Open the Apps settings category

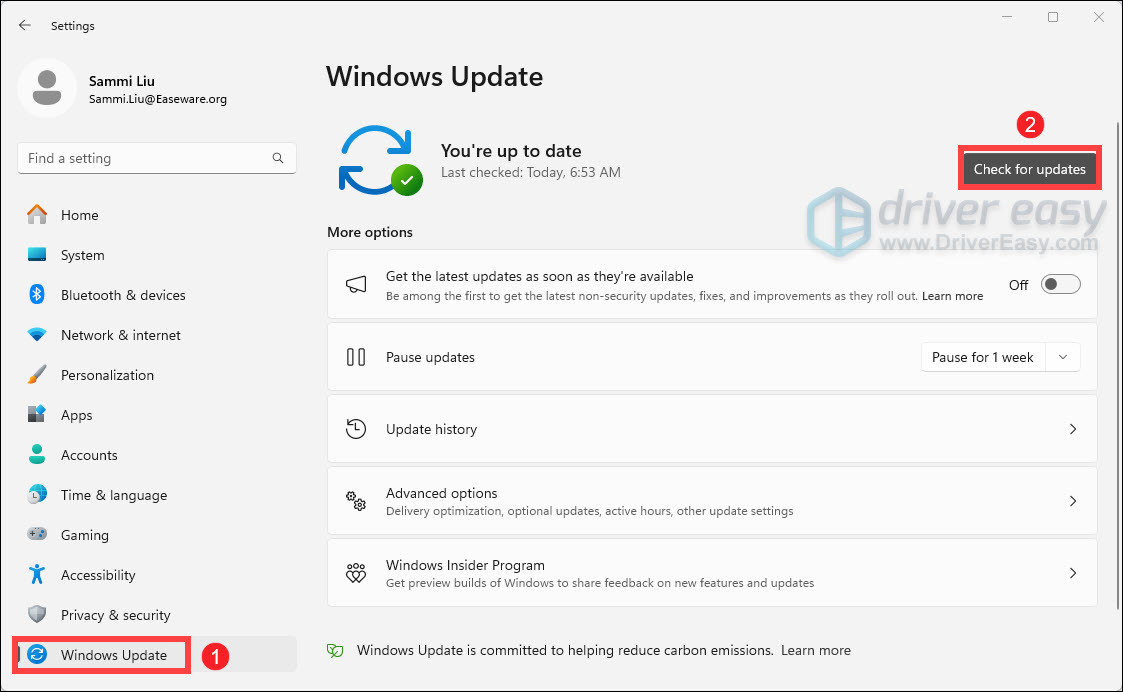coord(76,415)
